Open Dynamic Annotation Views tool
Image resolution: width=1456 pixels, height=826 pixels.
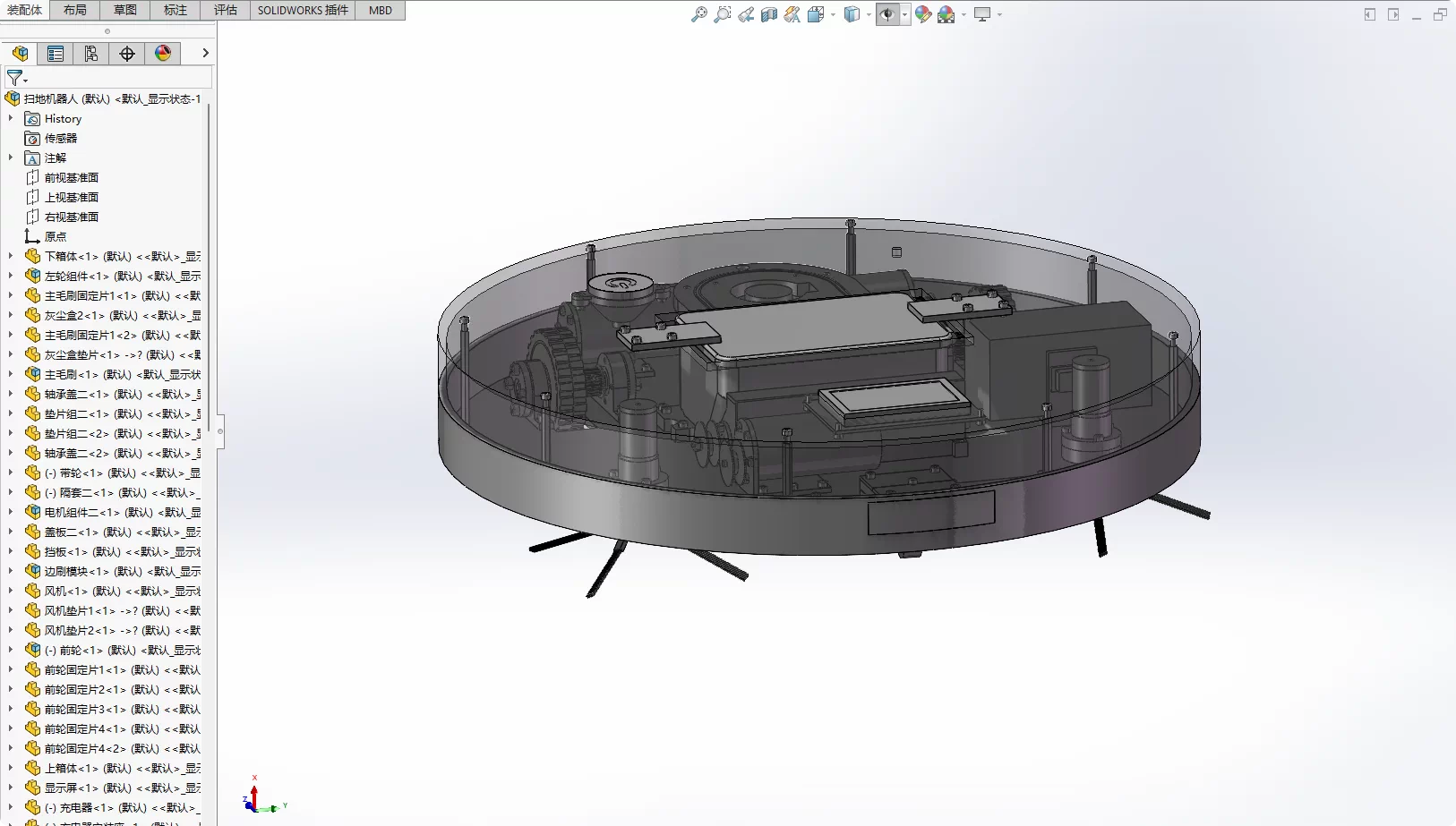[792, 14]
